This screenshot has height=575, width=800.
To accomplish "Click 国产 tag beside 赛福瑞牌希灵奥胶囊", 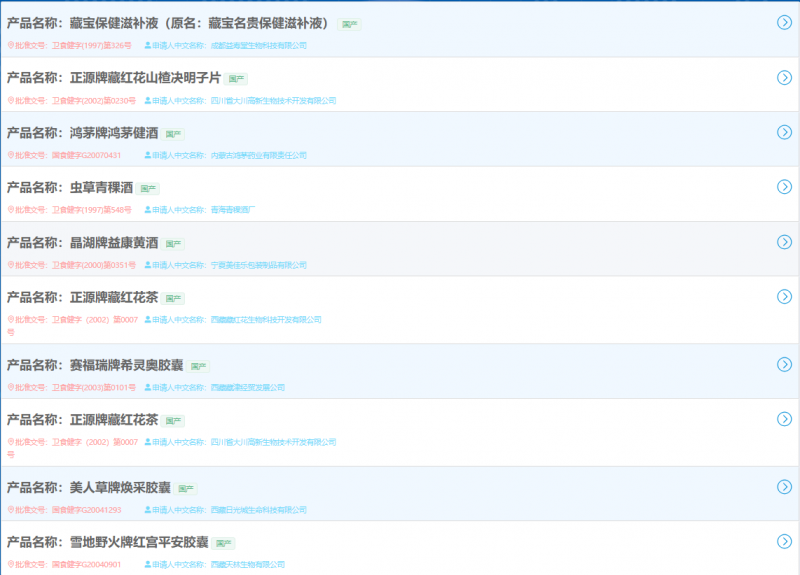I will [x=198, y=366].
